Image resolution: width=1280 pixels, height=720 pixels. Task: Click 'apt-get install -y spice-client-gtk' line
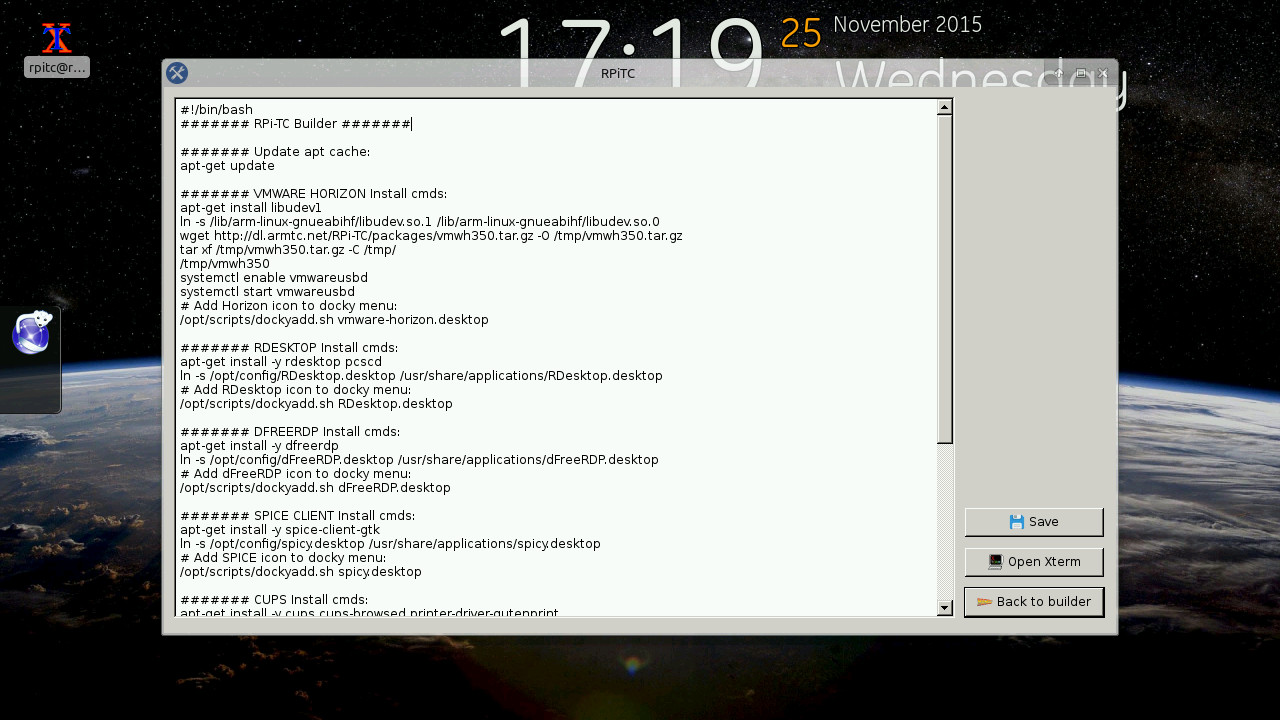280,530
